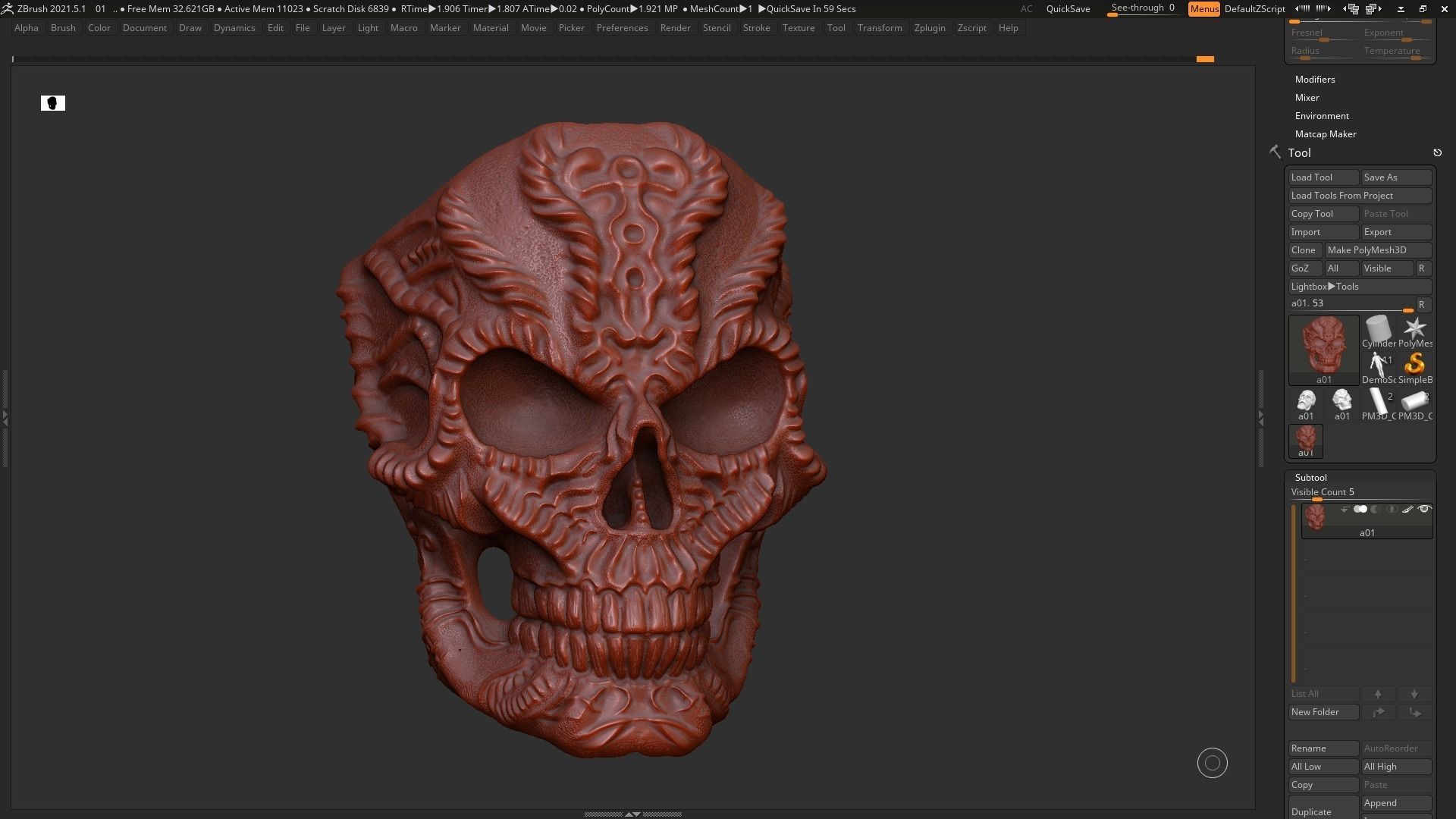The image size is (1456, 819).
Task: Toggle subtool a01 polypaint brush icon
Action: click(1407, 510)
